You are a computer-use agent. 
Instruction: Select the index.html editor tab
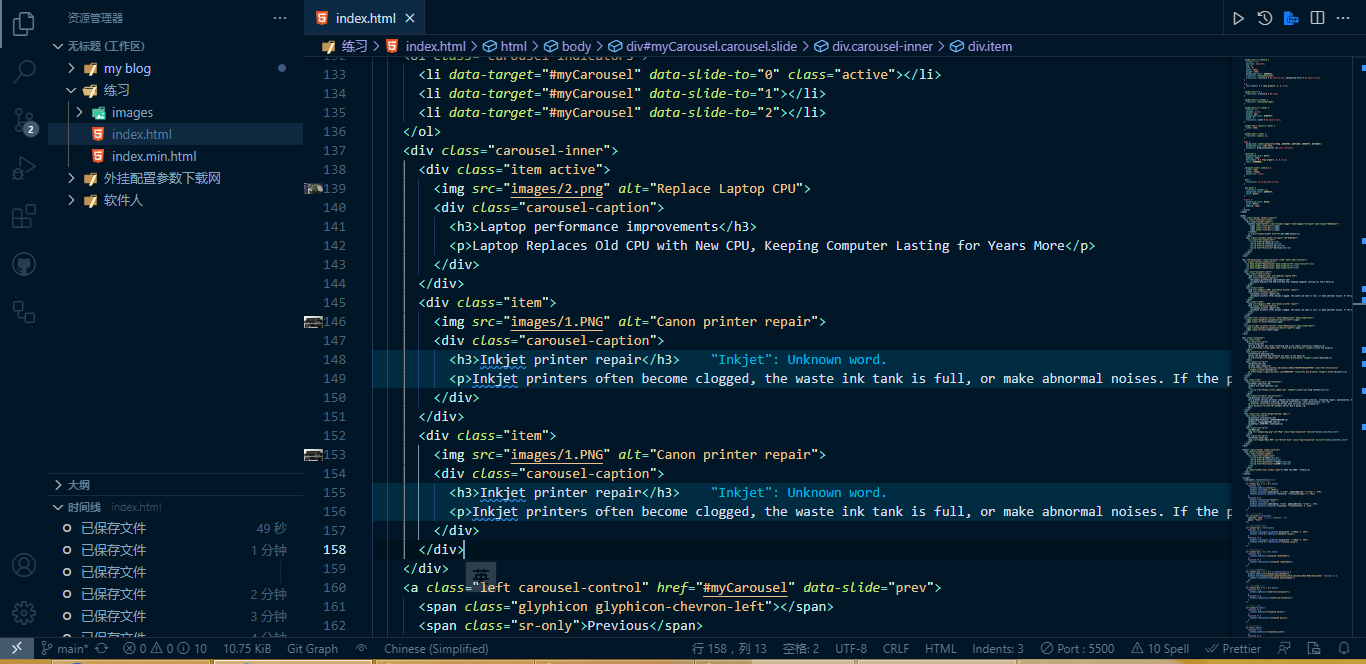364,18
